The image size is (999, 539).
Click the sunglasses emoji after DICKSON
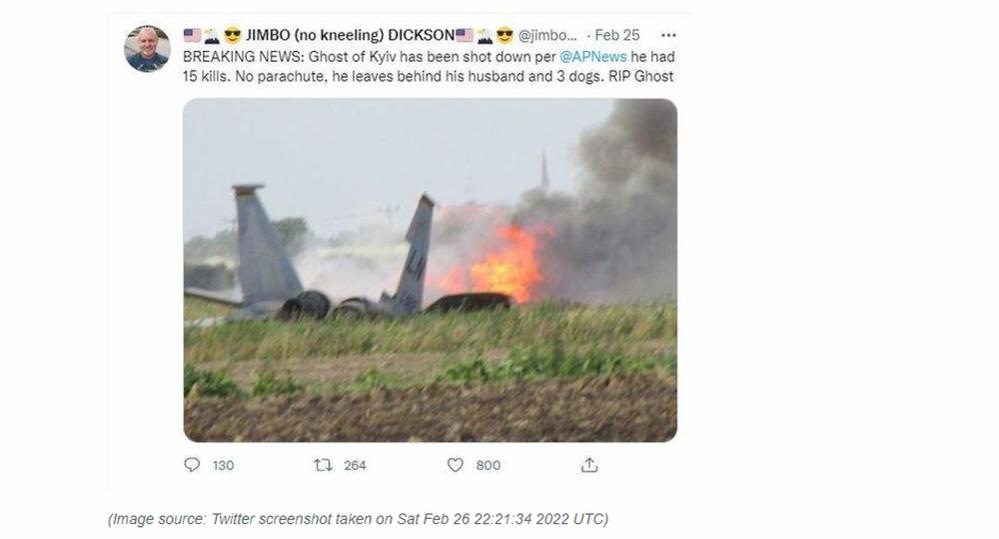(x=505, y=35)
